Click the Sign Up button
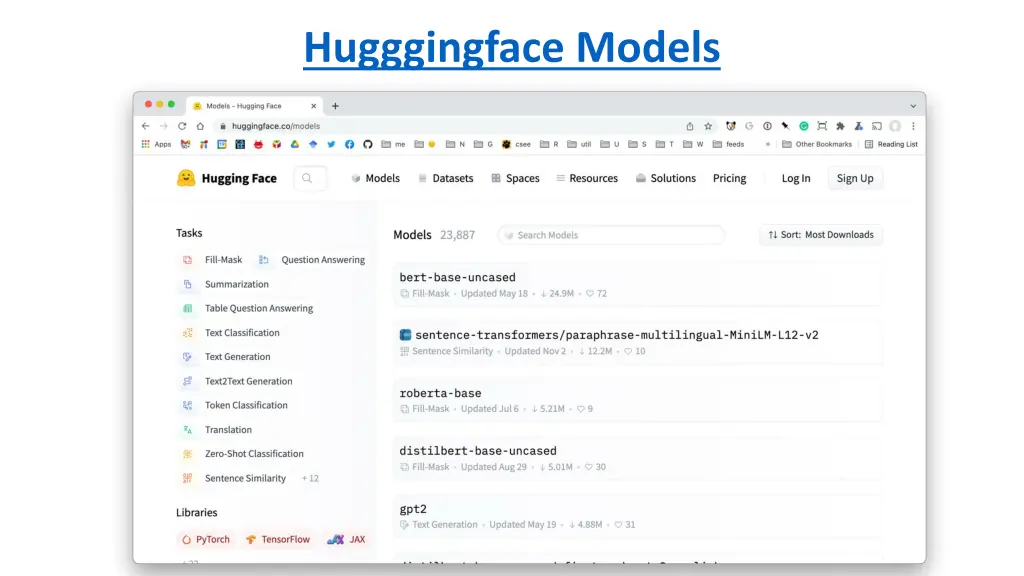1024x576 pixels. [x=855, y=178]
